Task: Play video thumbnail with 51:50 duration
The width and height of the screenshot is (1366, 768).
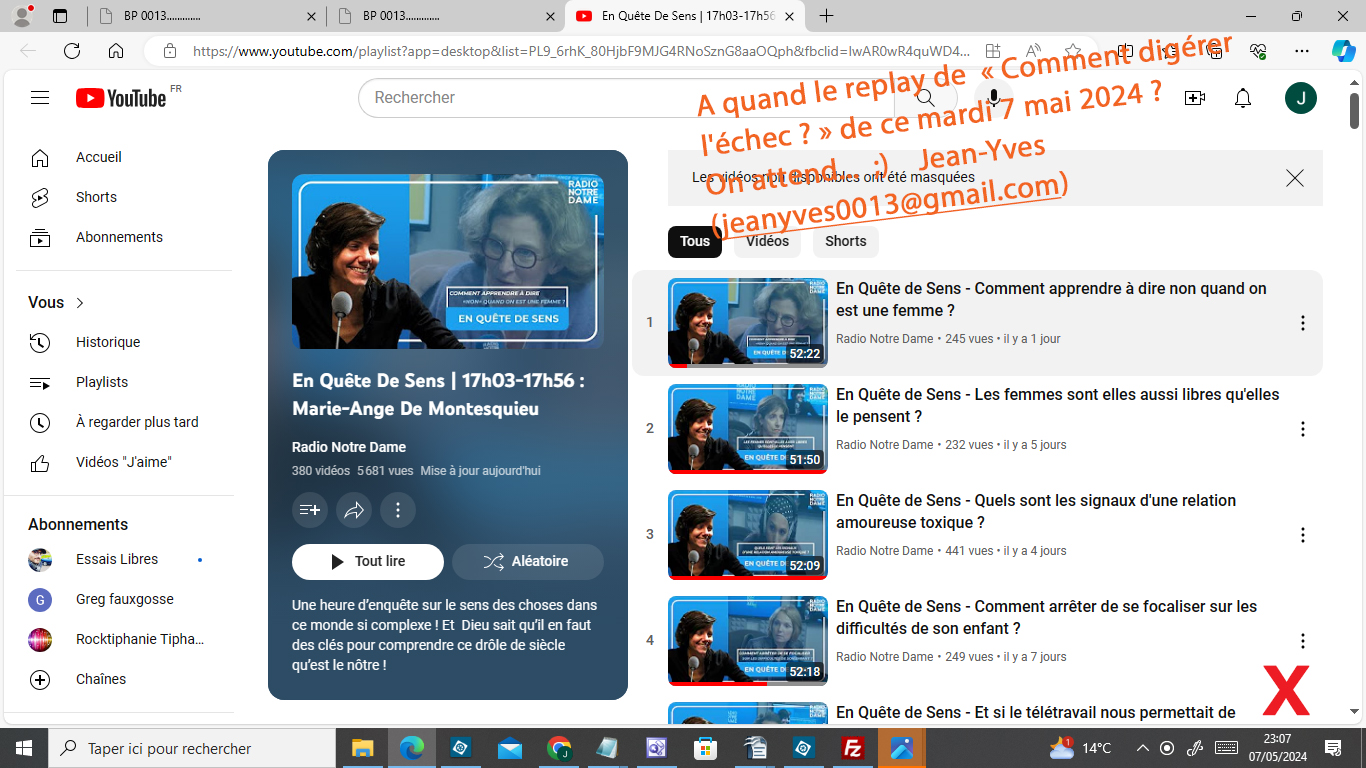Action: pos(748,429)
